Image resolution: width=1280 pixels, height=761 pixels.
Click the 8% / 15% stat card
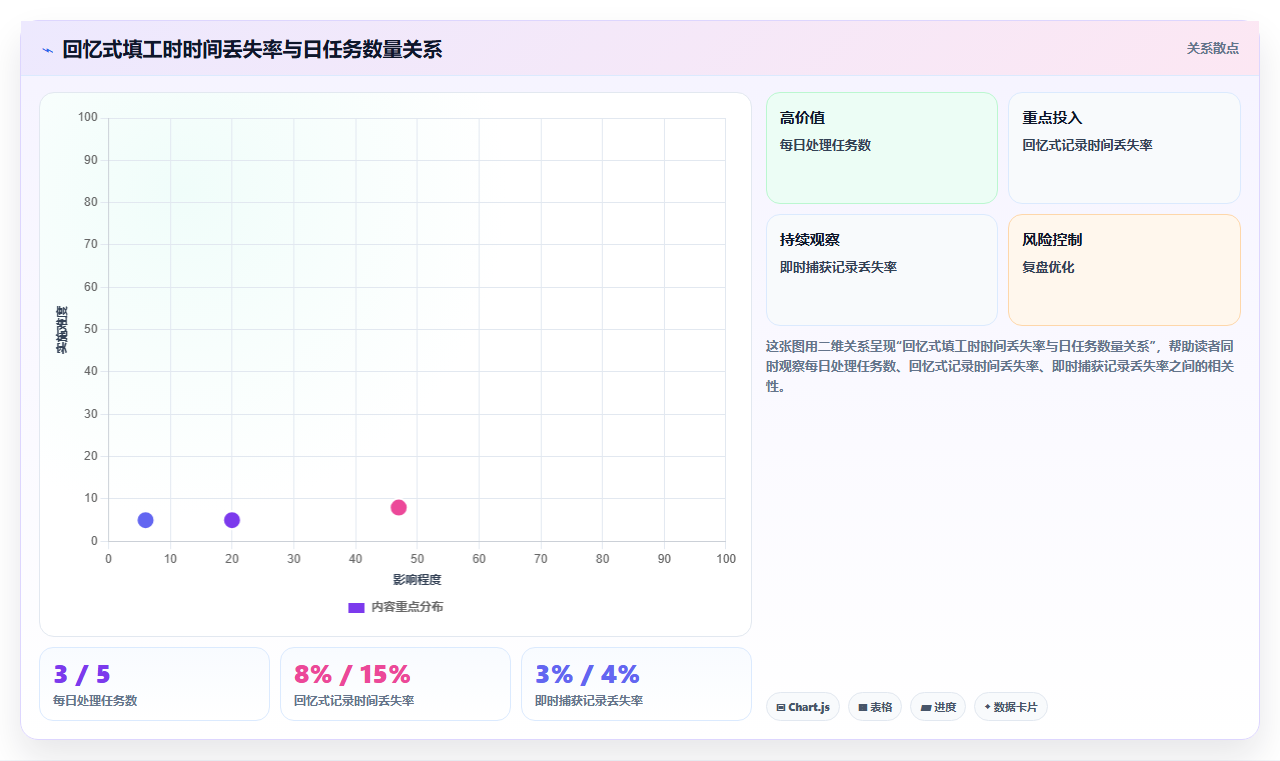pyautogui.click(x=395, y=684)
